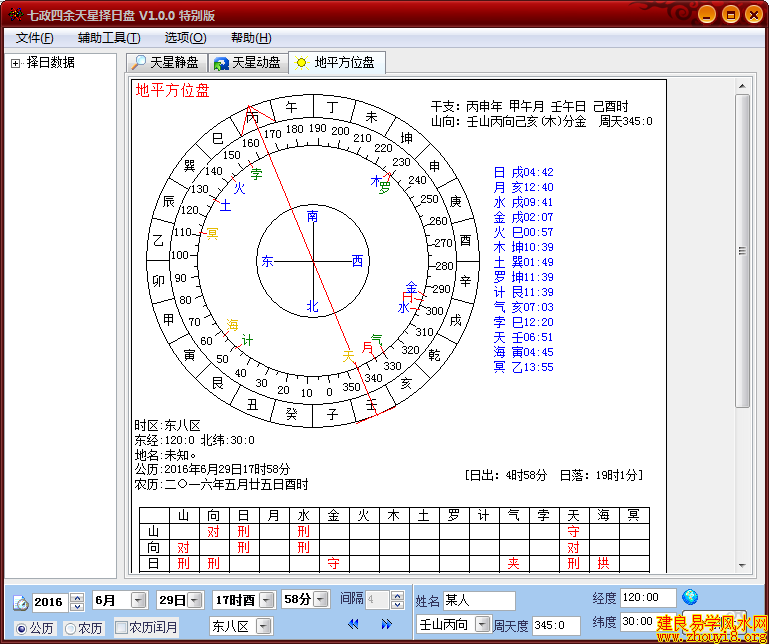Select the 择日数据 tree item
This screenshot has height=644, width=769.
click(x=51, y=62)
